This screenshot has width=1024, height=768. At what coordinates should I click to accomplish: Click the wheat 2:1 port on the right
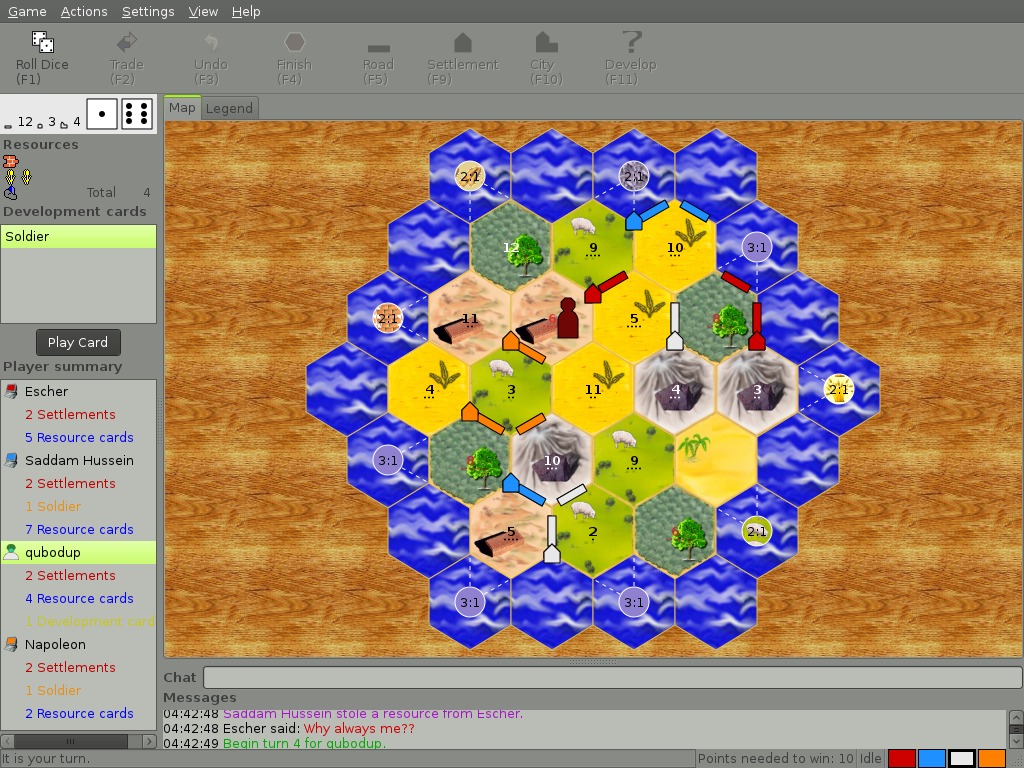pyautogui.click(x=839, y=389)
